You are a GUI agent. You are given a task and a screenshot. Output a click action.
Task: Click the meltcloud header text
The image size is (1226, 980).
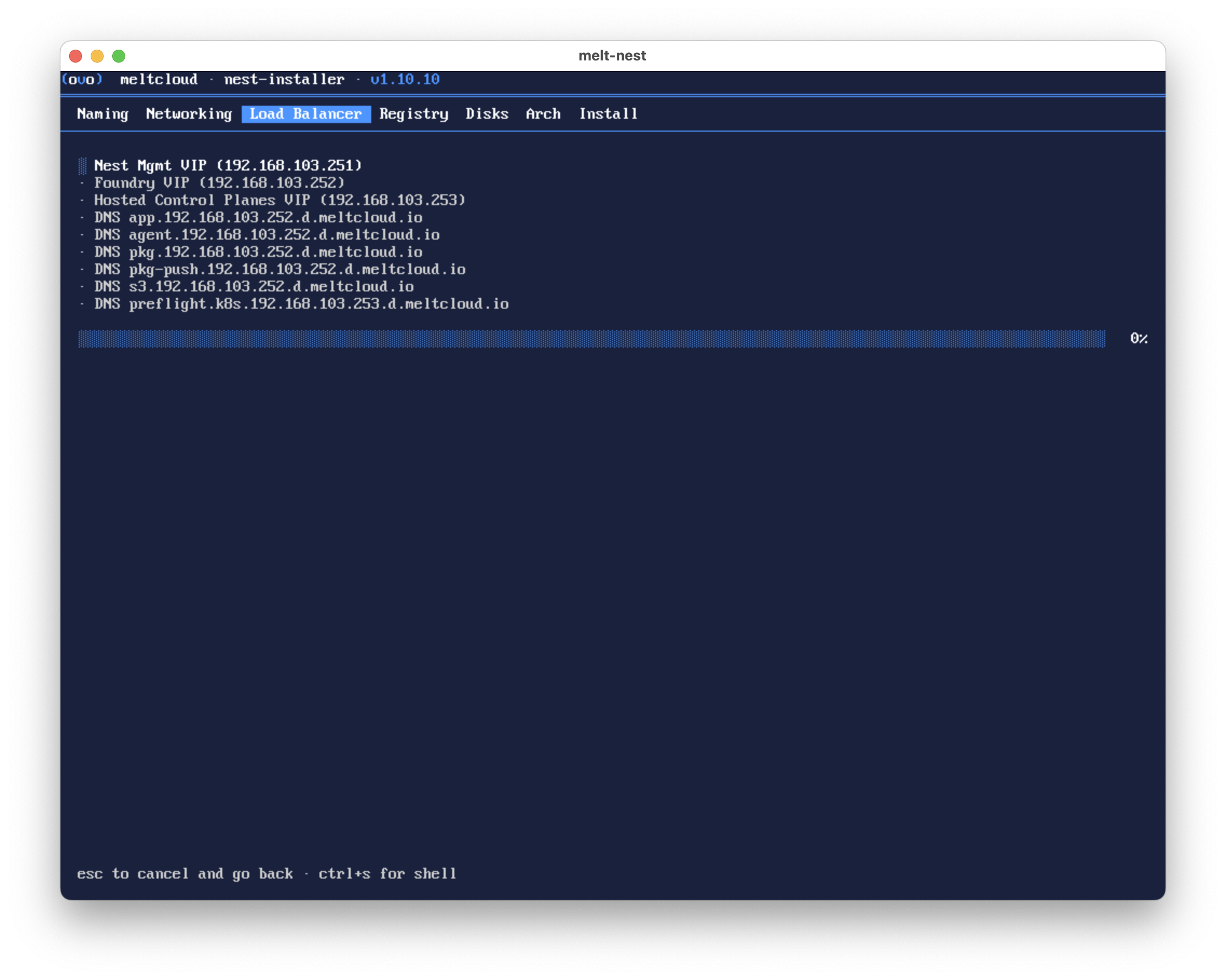click(159, 80)
